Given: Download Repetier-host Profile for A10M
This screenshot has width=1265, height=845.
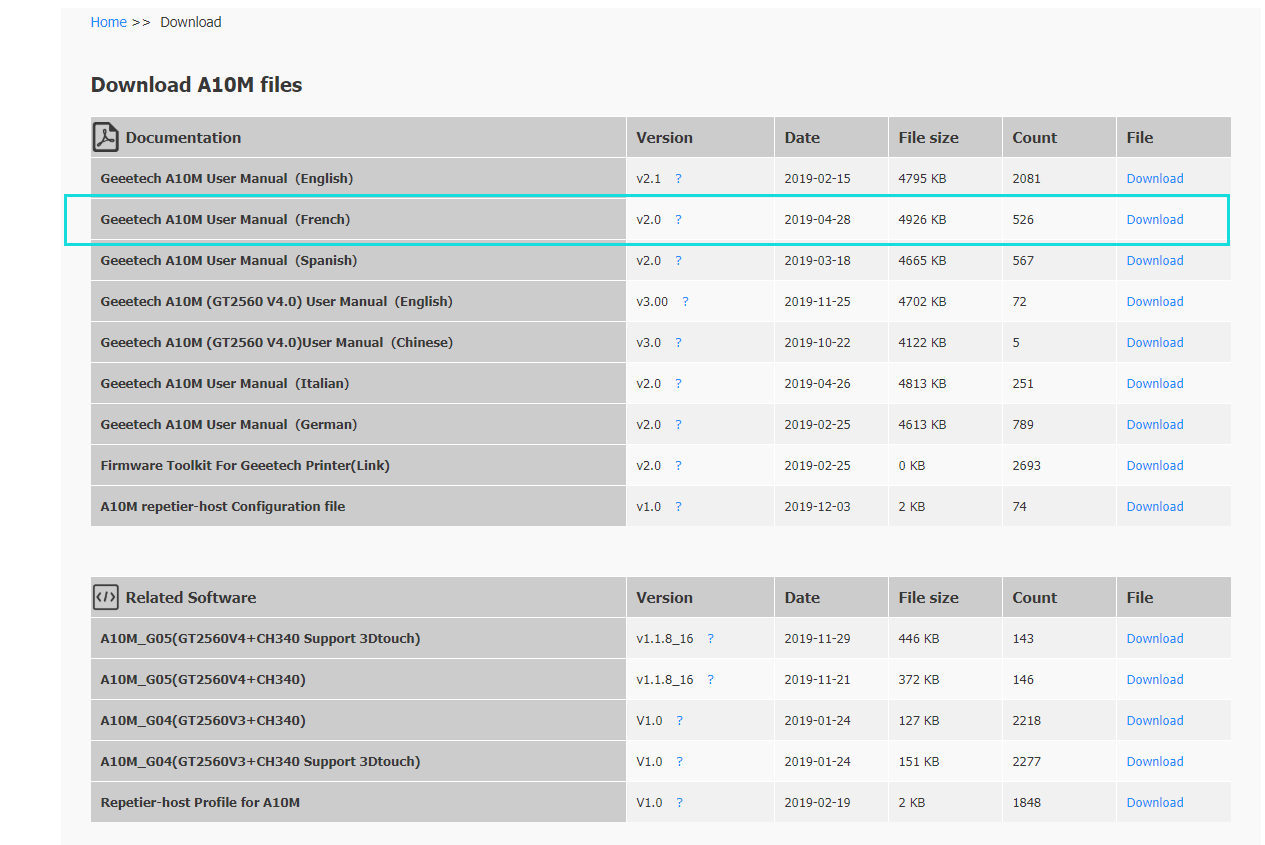Looking at the screenshot, I should [x=1154, y=803].
